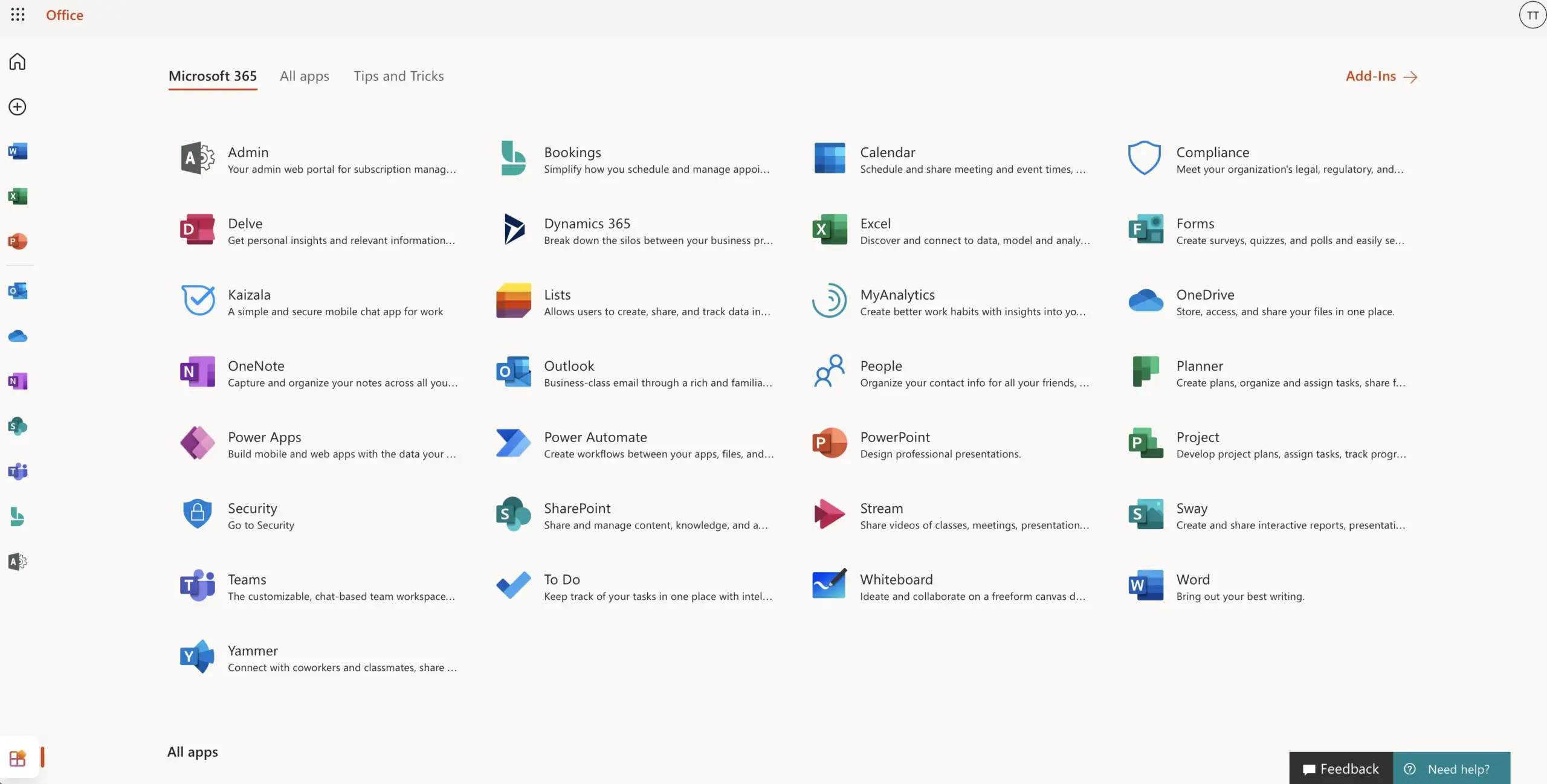
Task: Open the app launcher waffle icon
Action: 18,14
